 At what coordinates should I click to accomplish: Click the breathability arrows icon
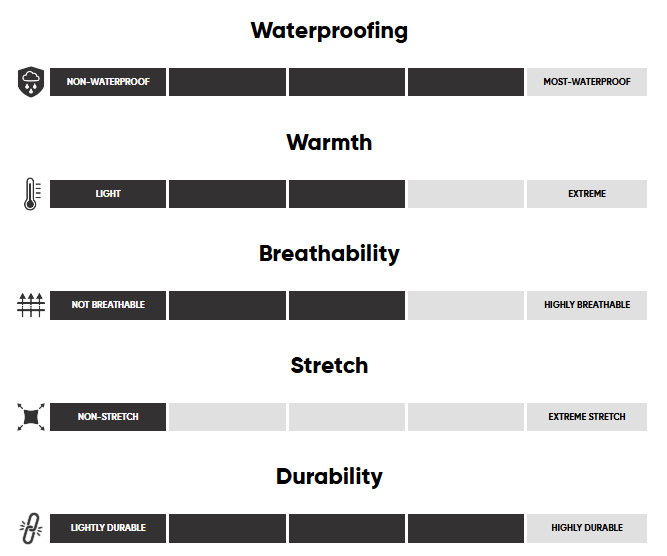point(30,305)
